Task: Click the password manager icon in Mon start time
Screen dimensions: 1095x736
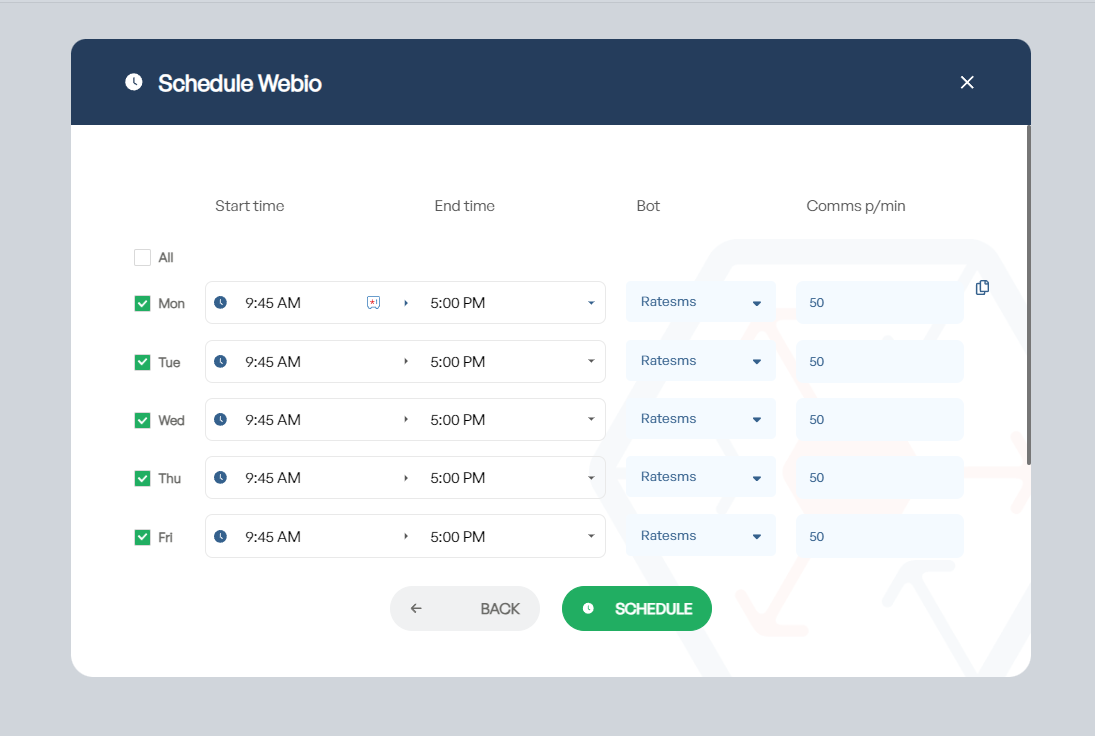Action: [x=374, y=302]
